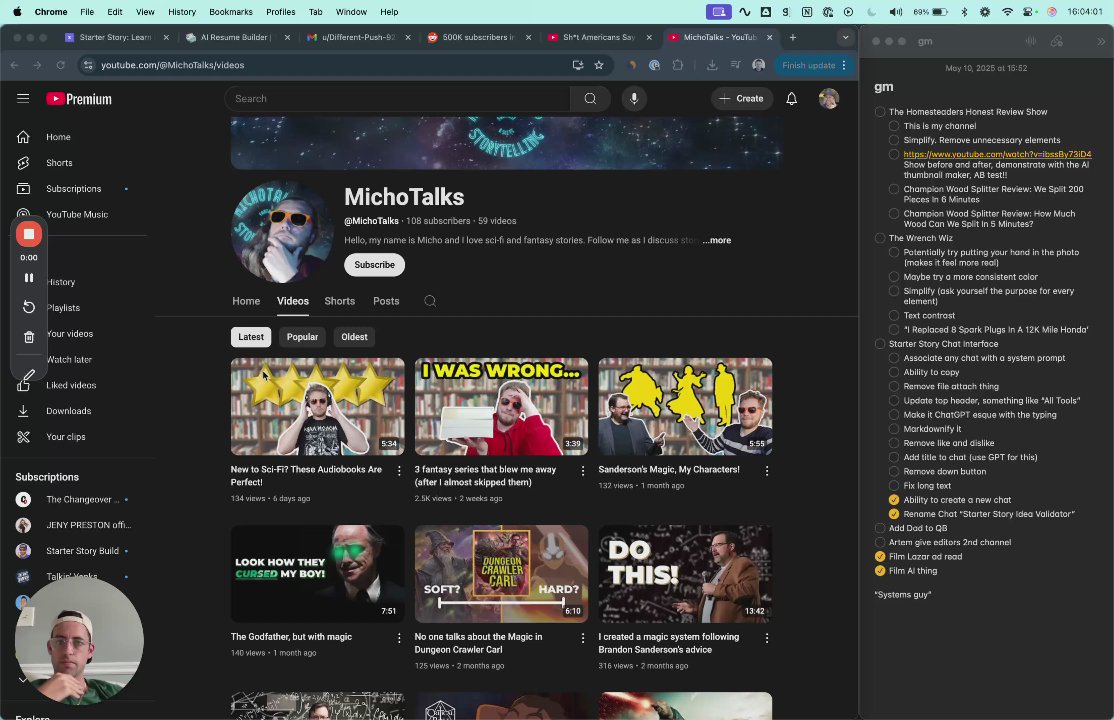This screenshot has width=1114, height=720.
Task: Pause the screen recording
Action: click(28, 278)
